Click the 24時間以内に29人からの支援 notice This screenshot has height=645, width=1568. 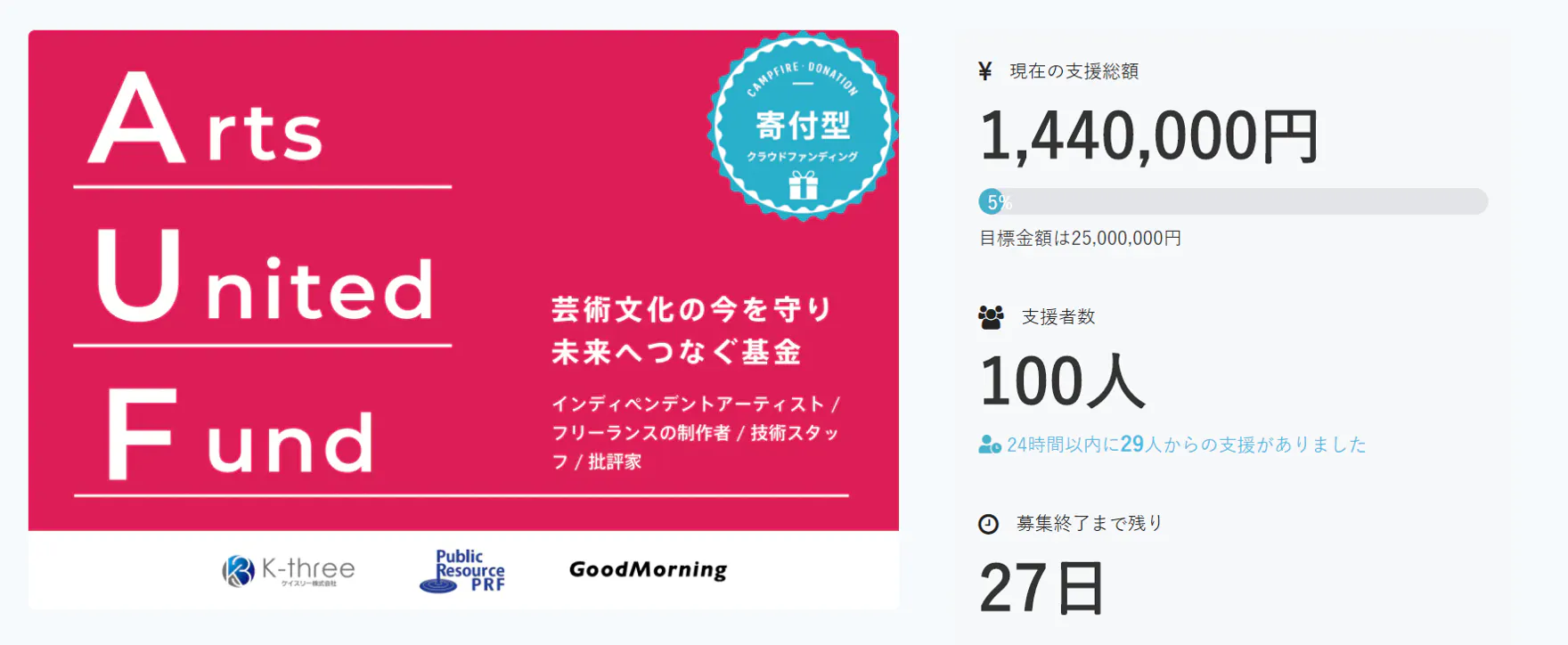[1186, 445]
